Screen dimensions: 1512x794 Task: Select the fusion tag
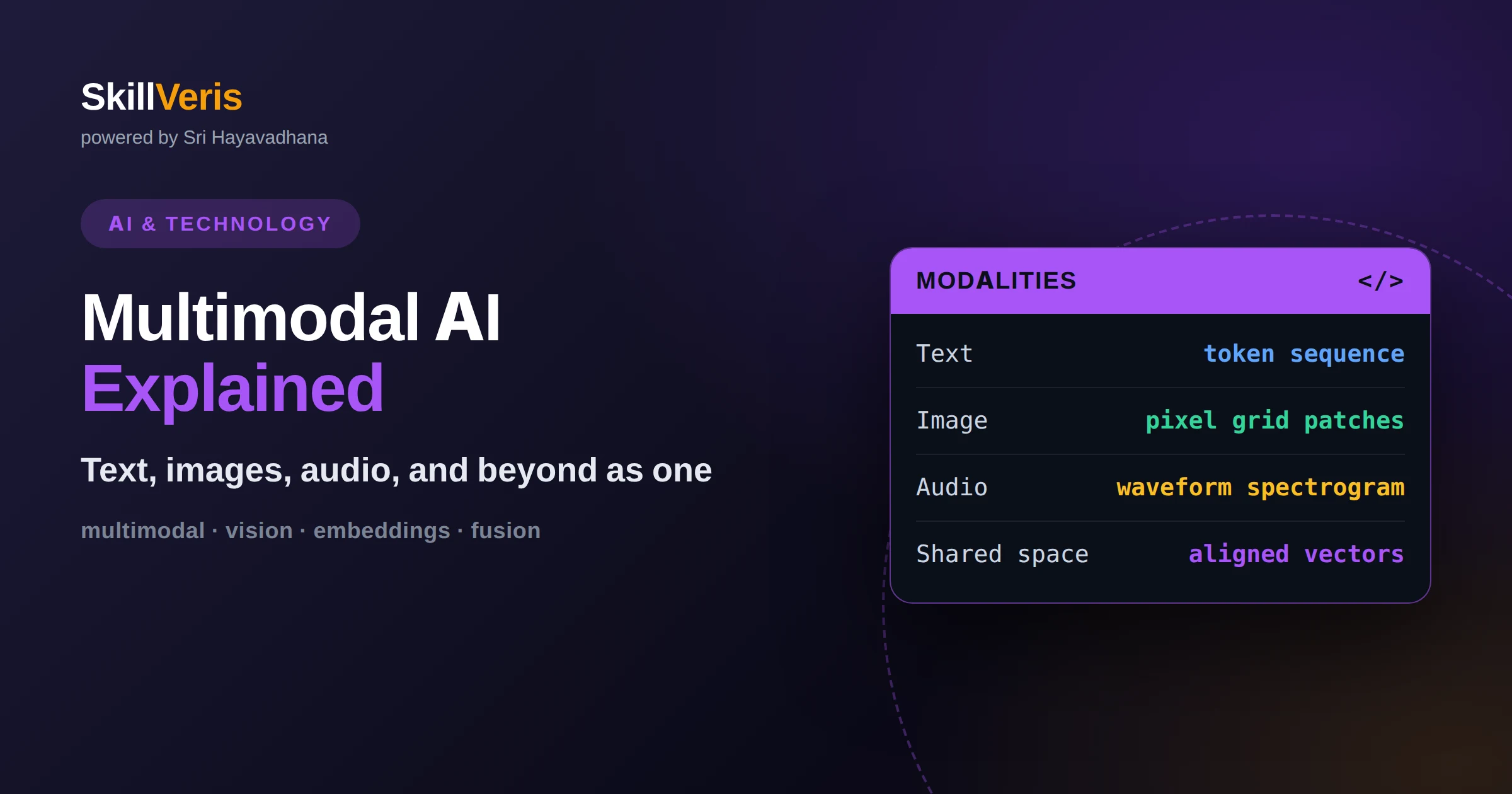[x=505, y=531]
